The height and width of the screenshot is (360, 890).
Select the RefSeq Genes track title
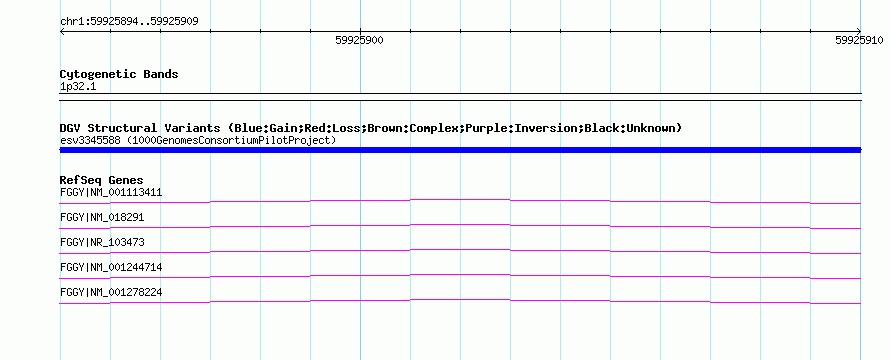coord(102,181)
